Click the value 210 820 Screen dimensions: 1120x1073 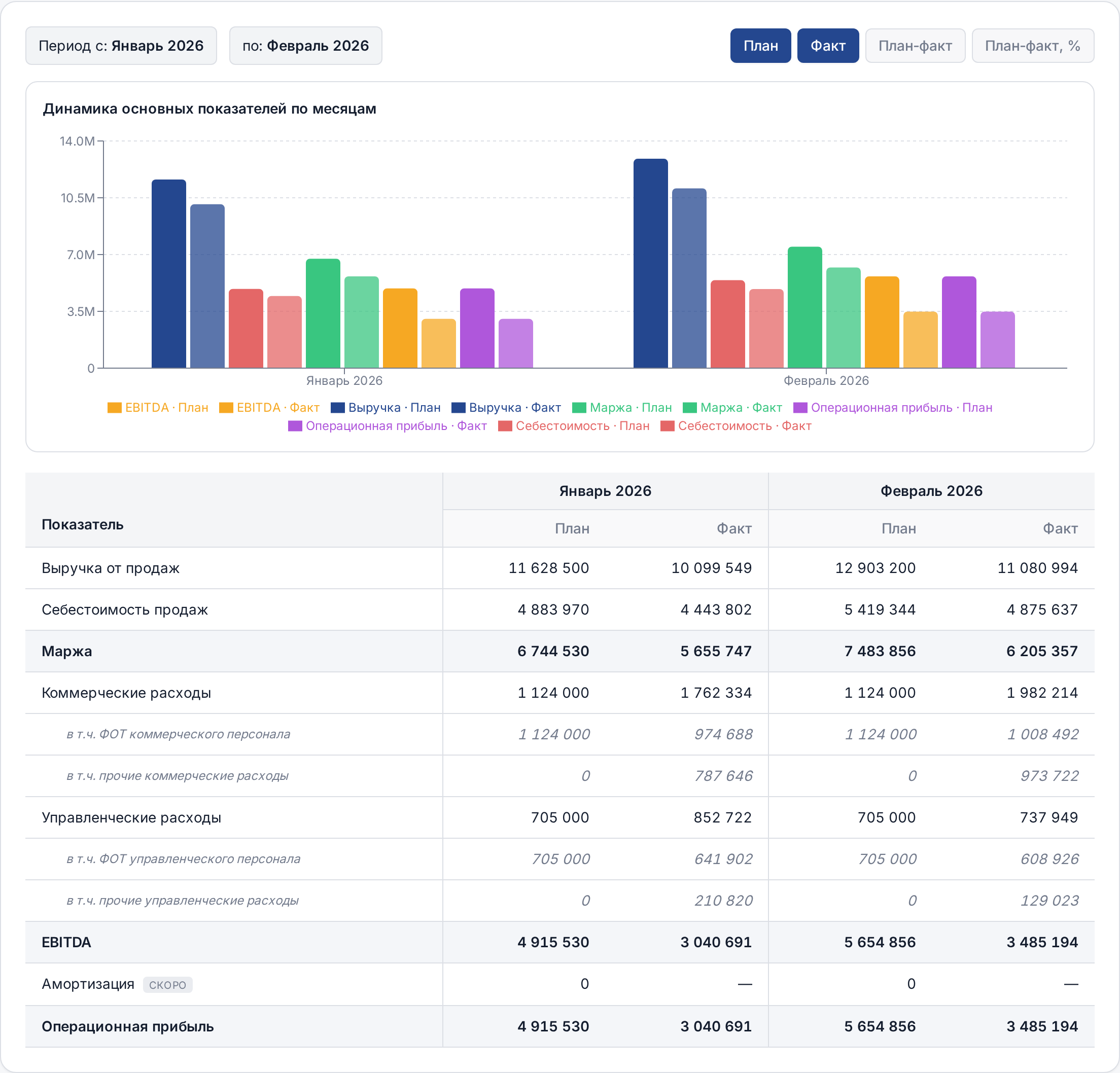pos(723,901)
